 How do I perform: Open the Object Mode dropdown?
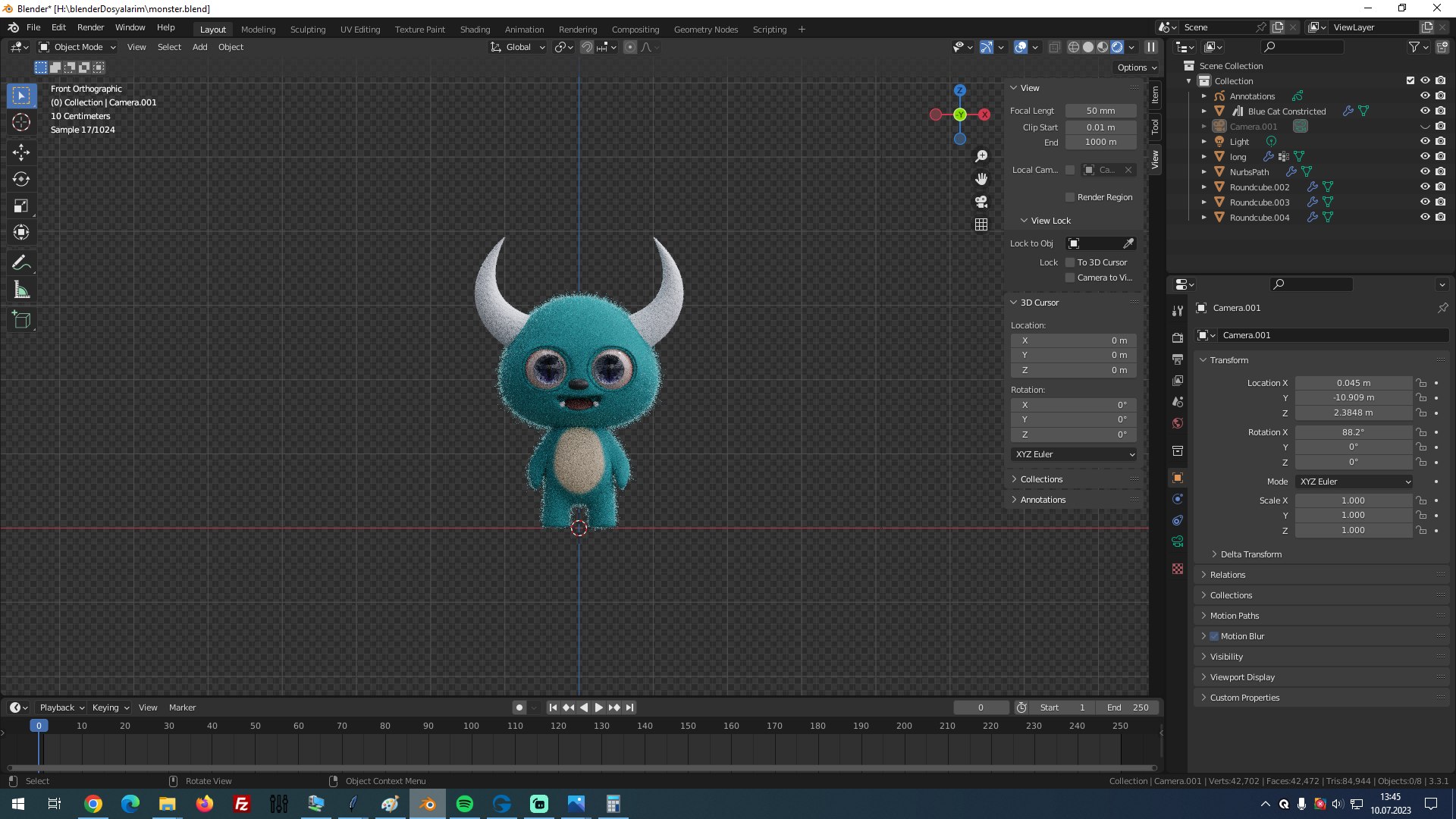tap(77, 47)
